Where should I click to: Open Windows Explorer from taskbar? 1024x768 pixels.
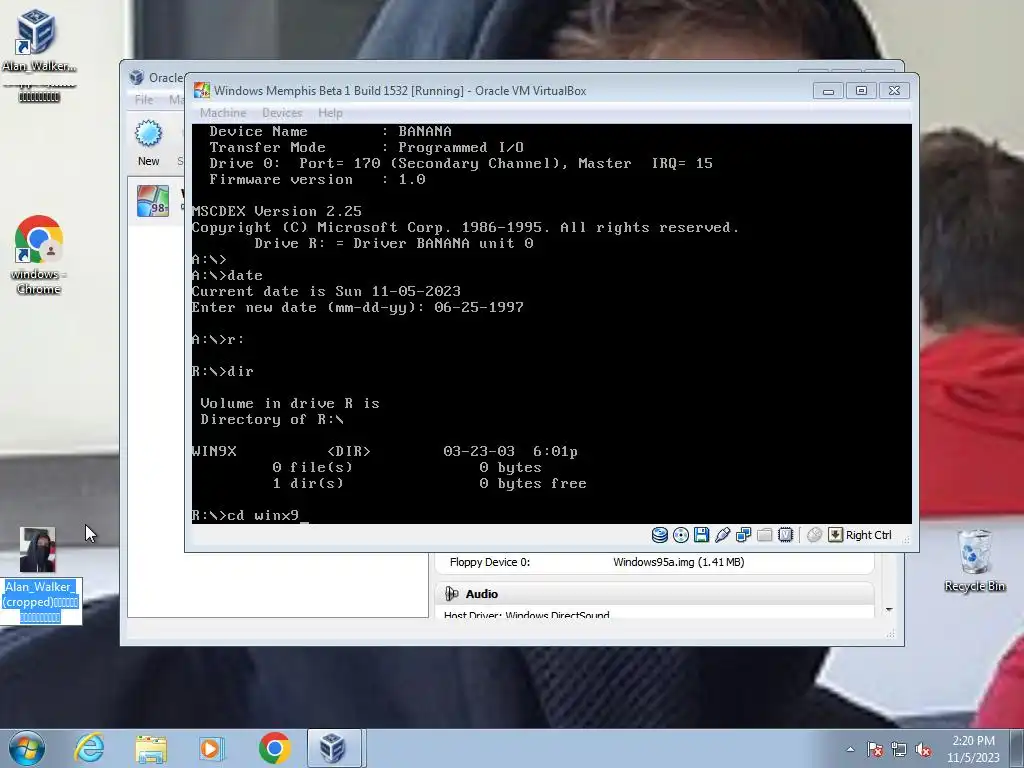coord(151,748)
